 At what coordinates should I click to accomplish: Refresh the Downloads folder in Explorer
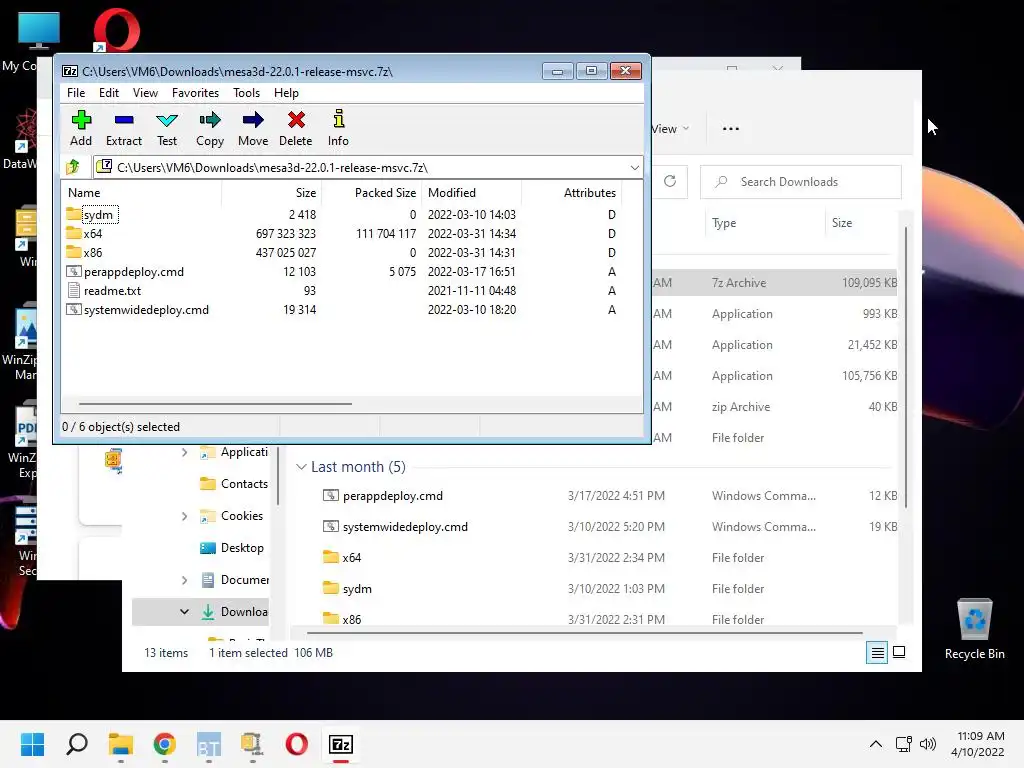tap(670, 181)
